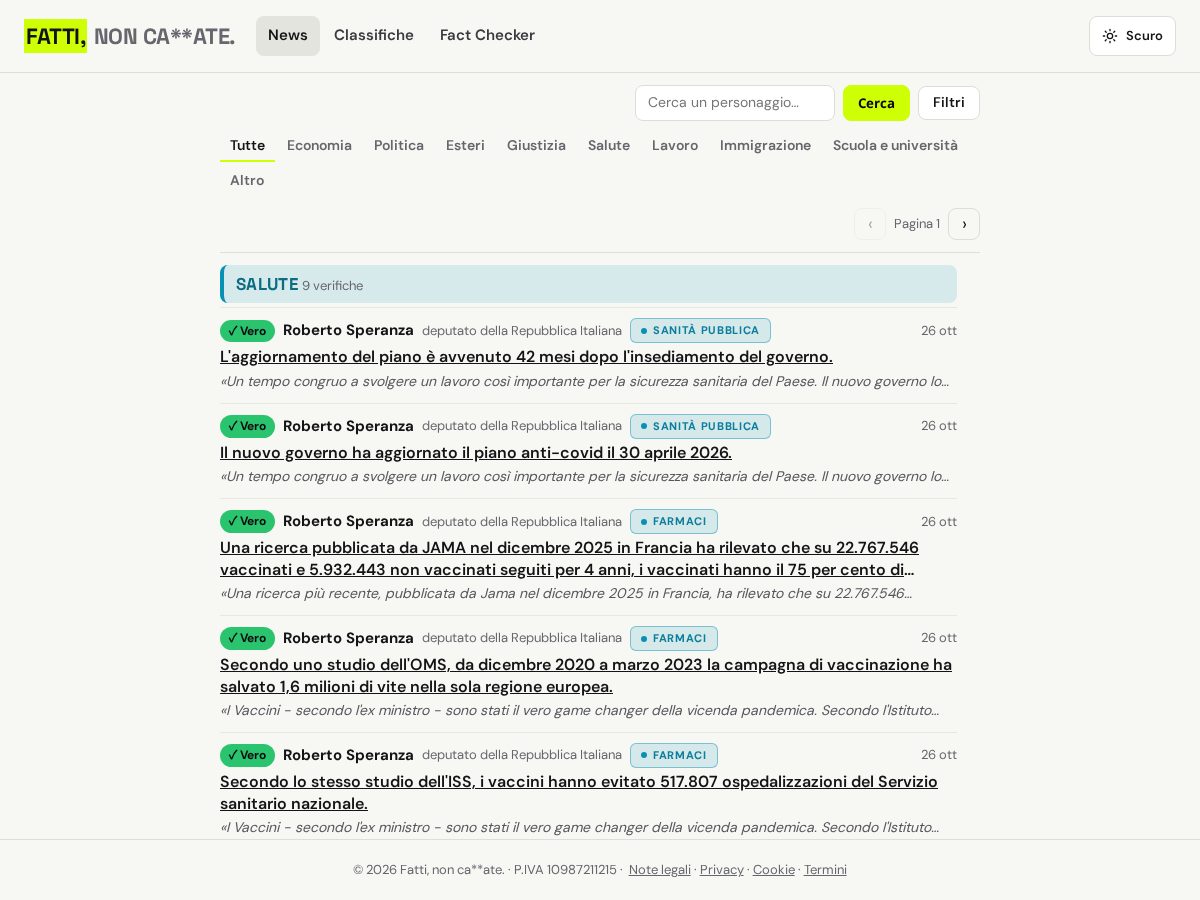Click the SALUTE section header

(x=588, y=284)
